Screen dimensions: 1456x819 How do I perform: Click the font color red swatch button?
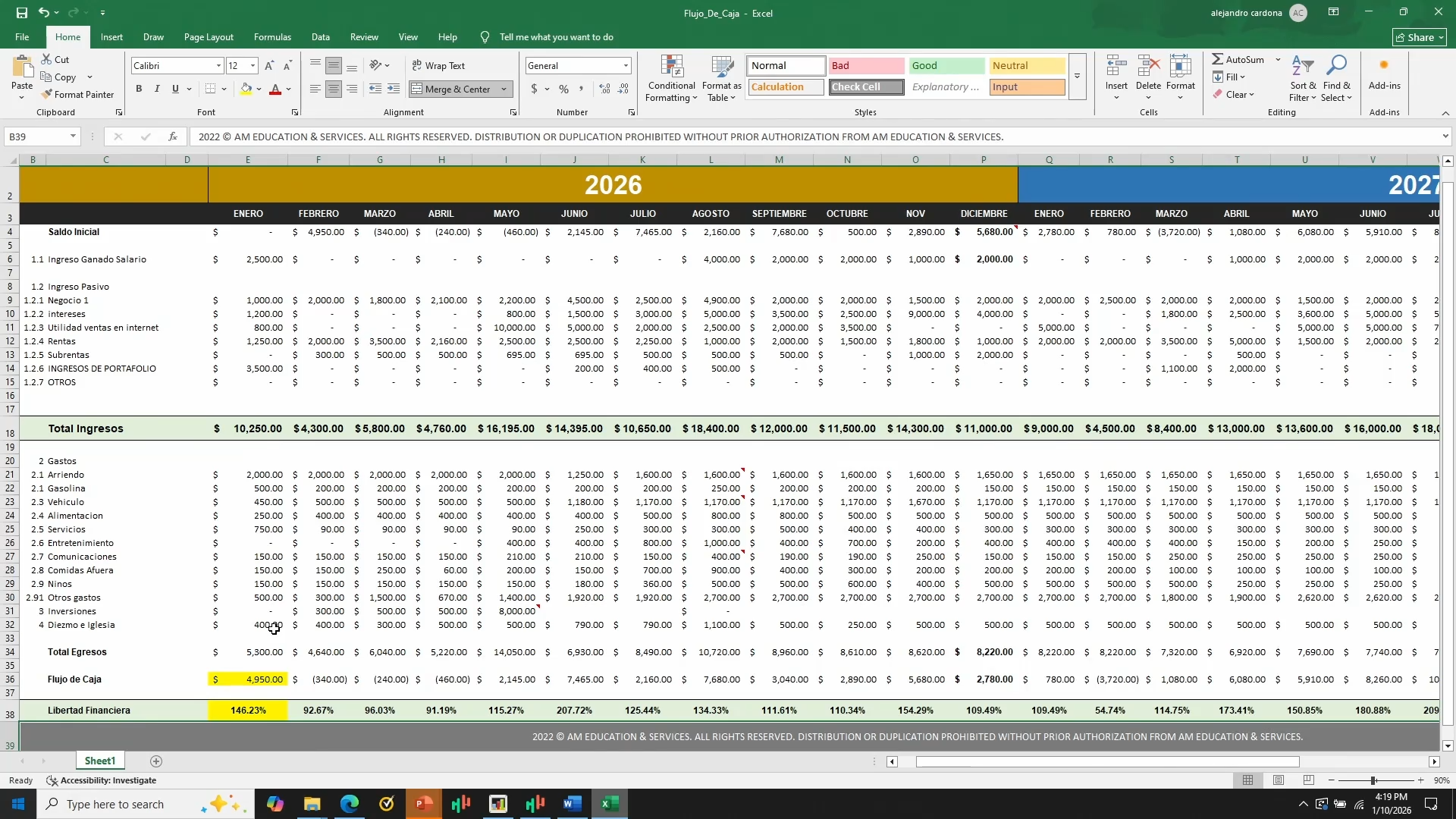pos(275,89)
